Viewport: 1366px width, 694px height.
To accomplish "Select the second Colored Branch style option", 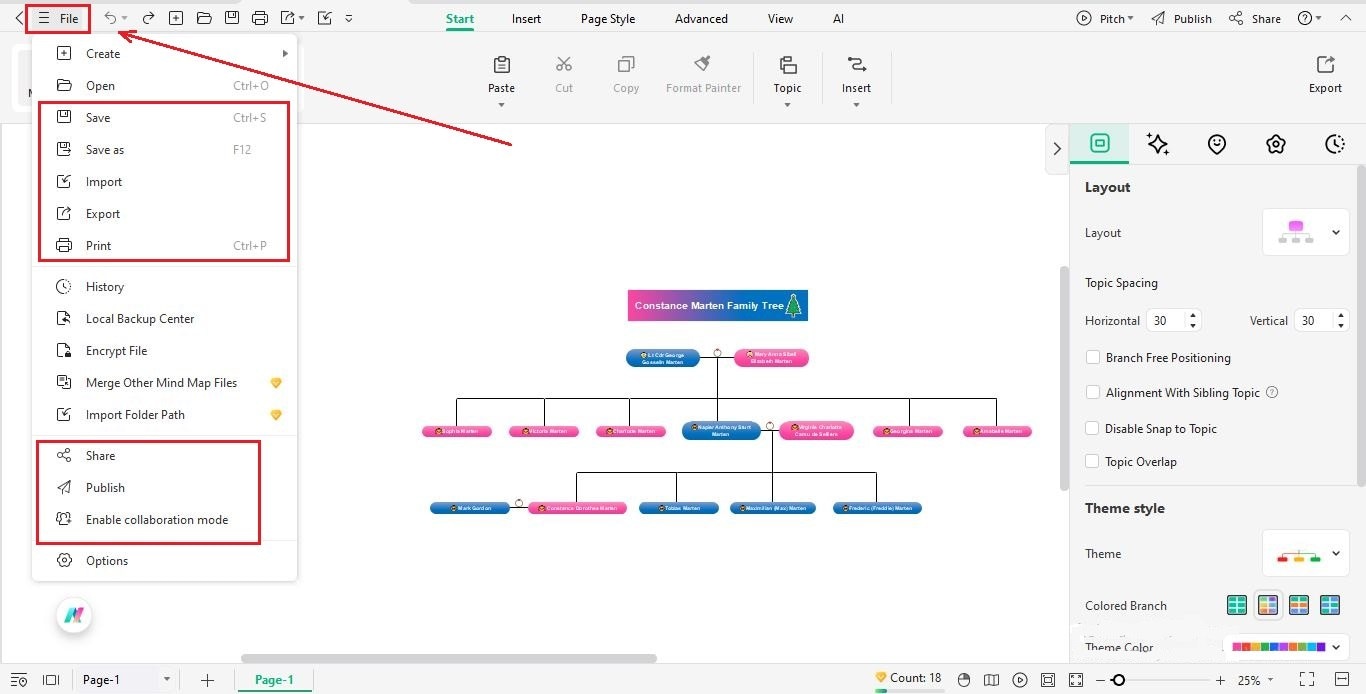I will (1268, 605).
